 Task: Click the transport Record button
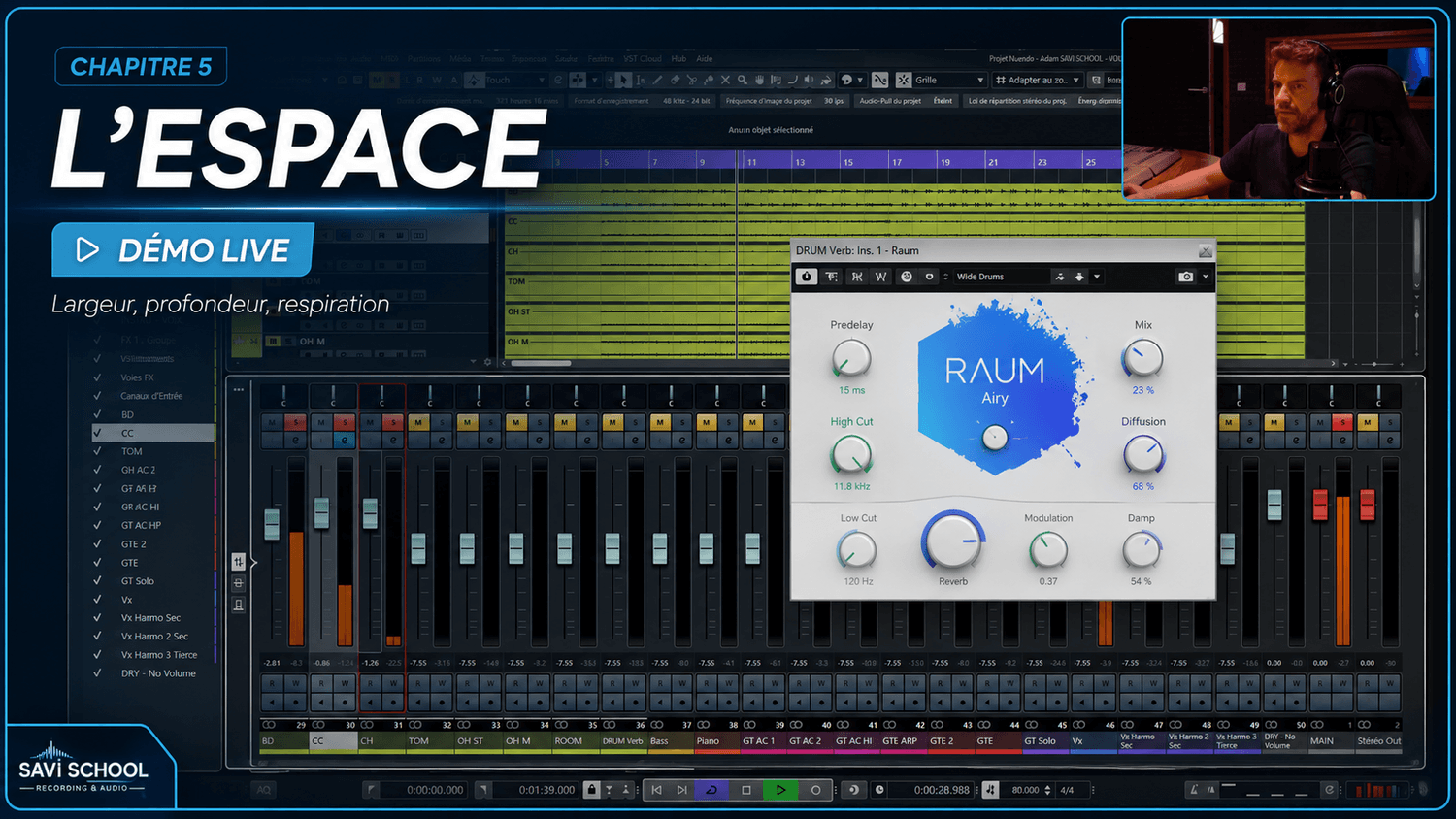(815, 790)
